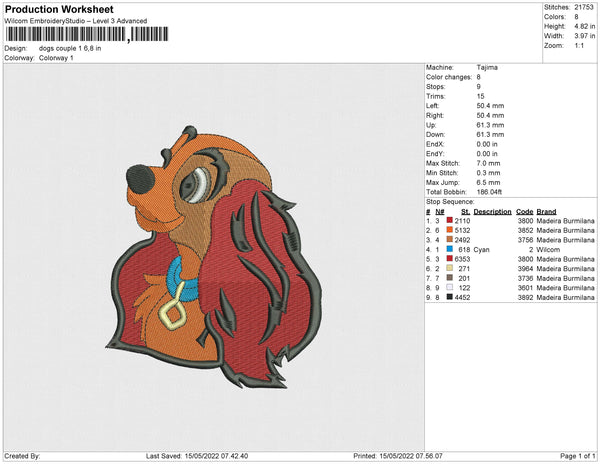Click the Width value 3.97 in
This screenshot has height=464, width=600.
pyautogui.click(x=584, y=36)
